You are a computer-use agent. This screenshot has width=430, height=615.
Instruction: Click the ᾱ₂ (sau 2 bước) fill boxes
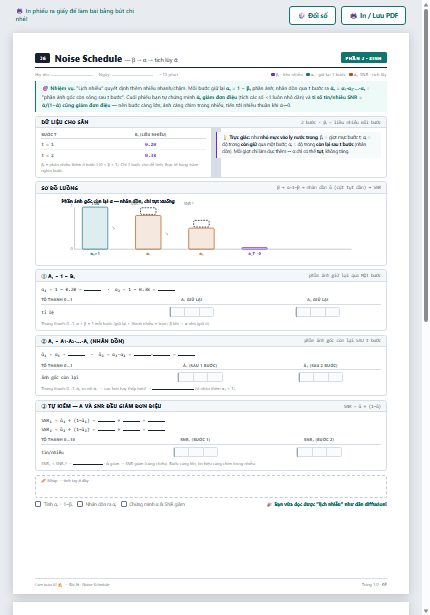[x=321, y=377]
